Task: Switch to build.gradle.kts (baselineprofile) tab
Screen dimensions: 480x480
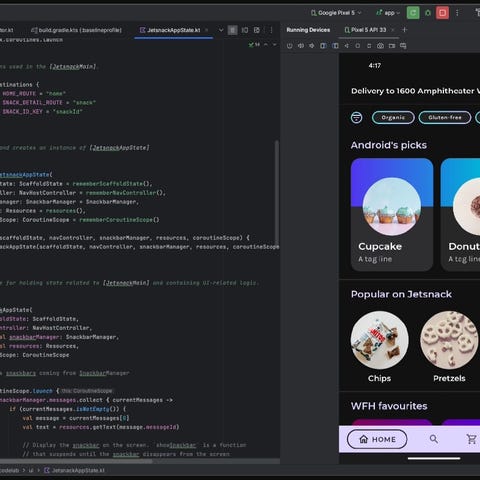Action: point(76,30)
